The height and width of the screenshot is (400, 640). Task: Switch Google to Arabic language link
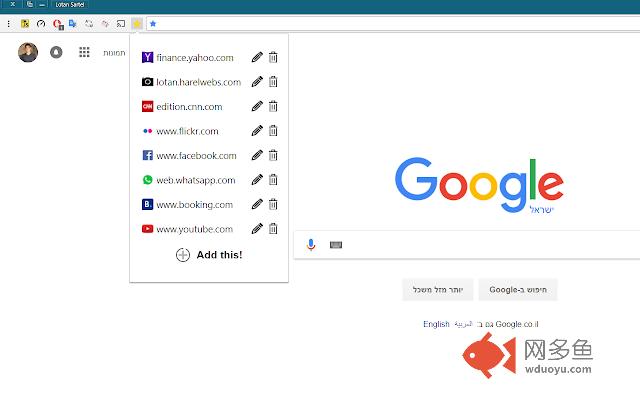(463, 324)
